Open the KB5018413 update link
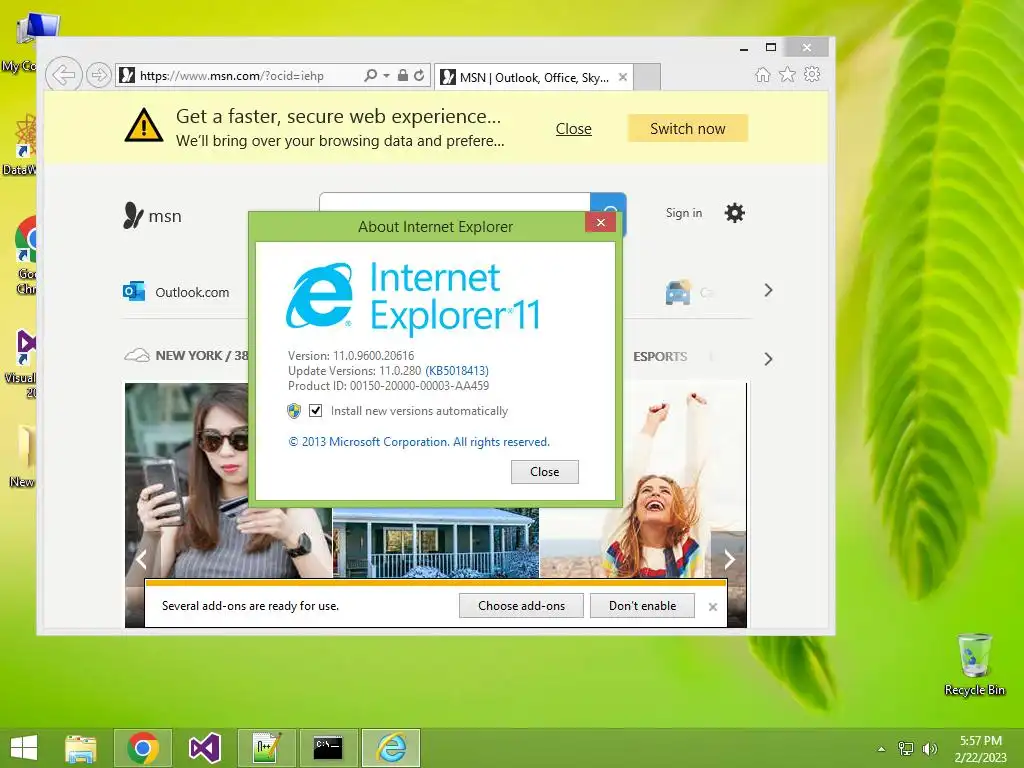 click(x=457, y=371)
